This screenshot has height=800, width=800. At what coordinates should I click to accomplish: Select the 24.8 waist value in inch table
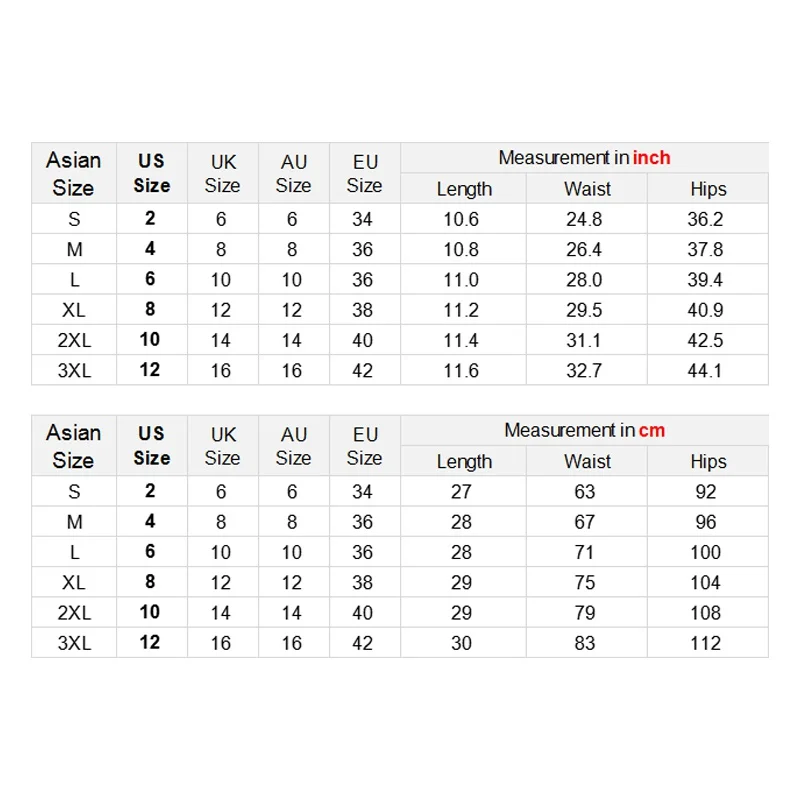click(584, 219)
